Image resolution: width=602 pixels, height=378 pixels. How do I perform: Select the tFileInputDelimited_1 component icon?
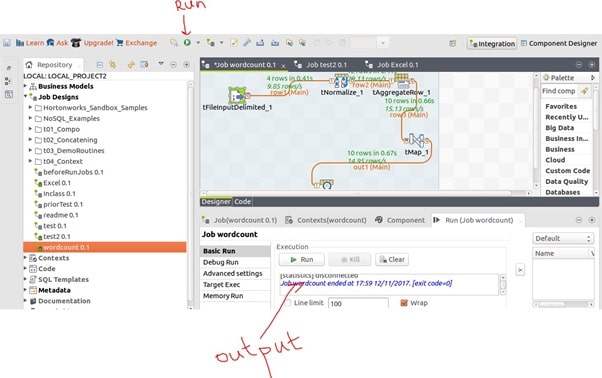point(237,96)
